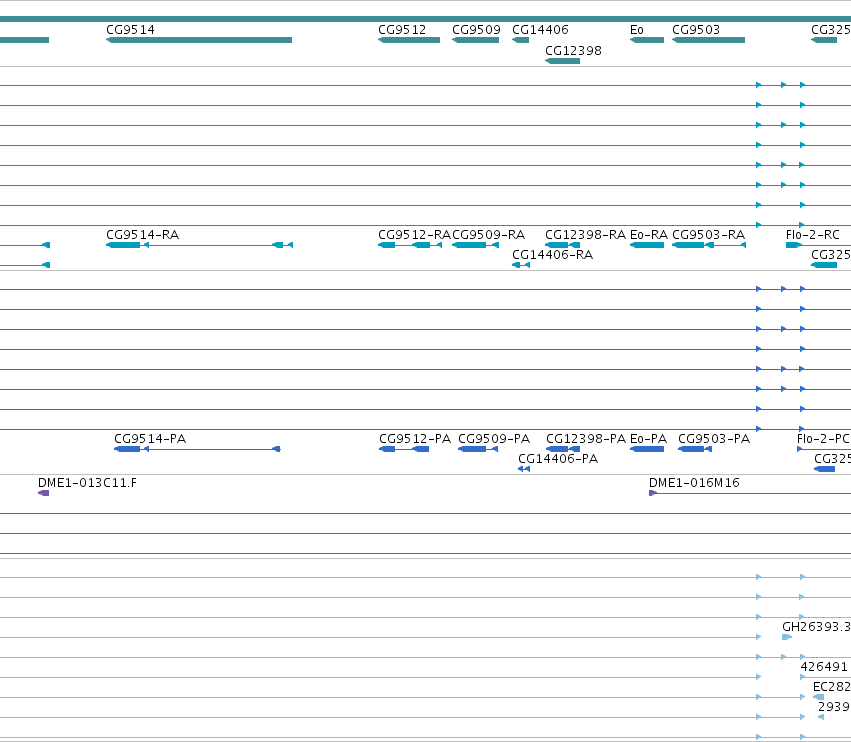Click the CG14406 gene label
The width and height of the screenshot is (851, 742).
coord(540,30)
